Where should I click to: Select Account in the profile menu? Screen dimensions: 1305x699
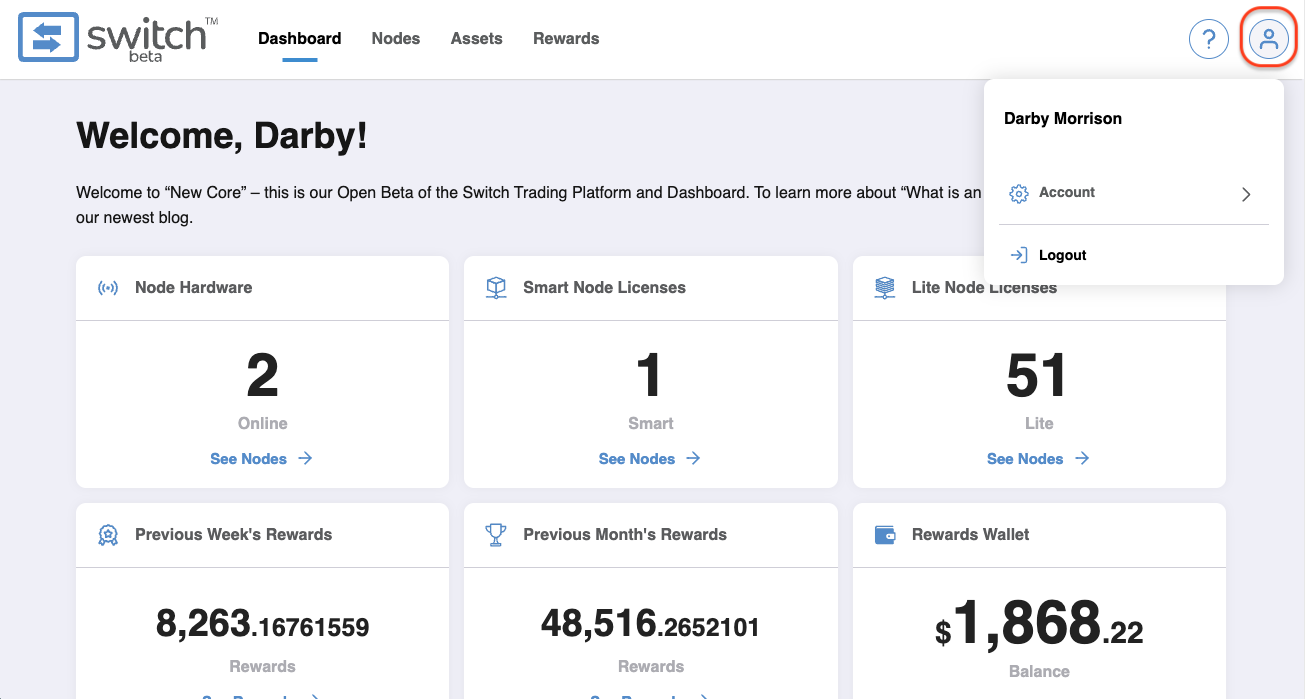coord(1134,193)
